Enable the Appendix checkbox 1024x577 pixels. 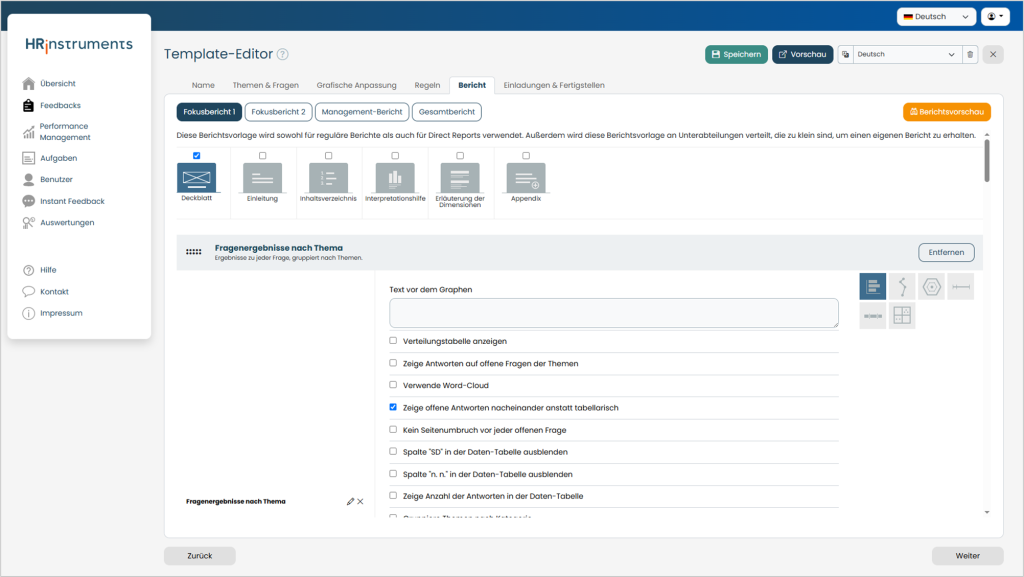(526, 155)
